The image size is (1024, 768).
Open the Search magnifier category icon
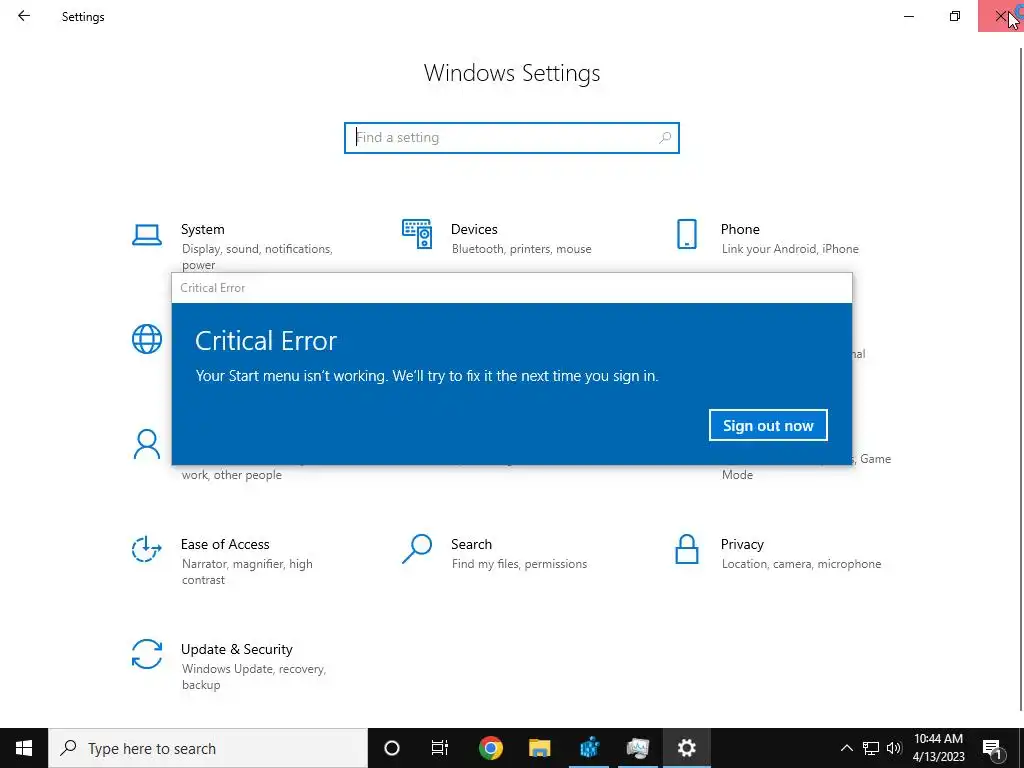click(417, 549)
